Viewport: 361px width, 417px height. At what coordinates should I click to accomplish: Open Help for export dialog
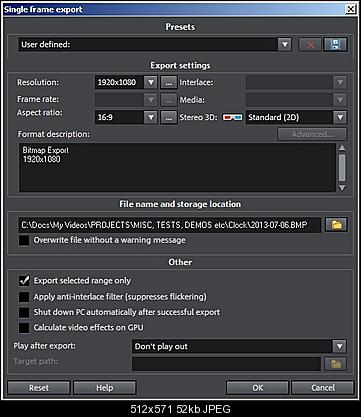pyautogui.click(x=104, y=388)
